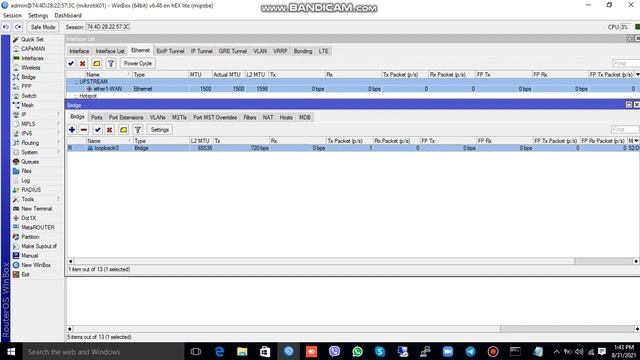Viewport: 640px width, 360px height.
Task: Enable interface with checkmark in Interface List
Action: point(71,63)
